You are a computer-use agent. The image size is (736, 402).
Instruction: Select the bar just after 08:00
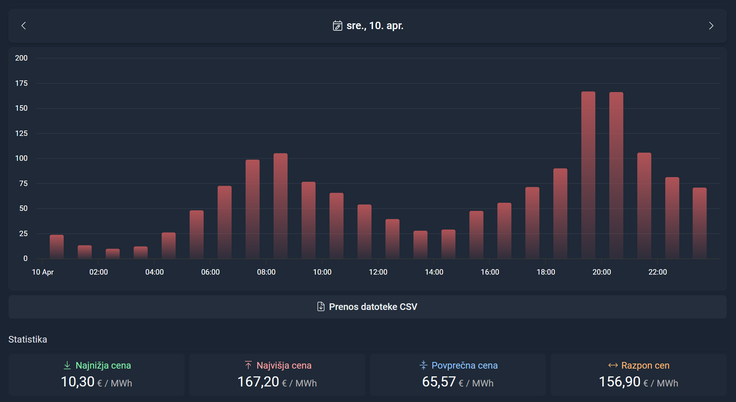click(x=281, y=206)
